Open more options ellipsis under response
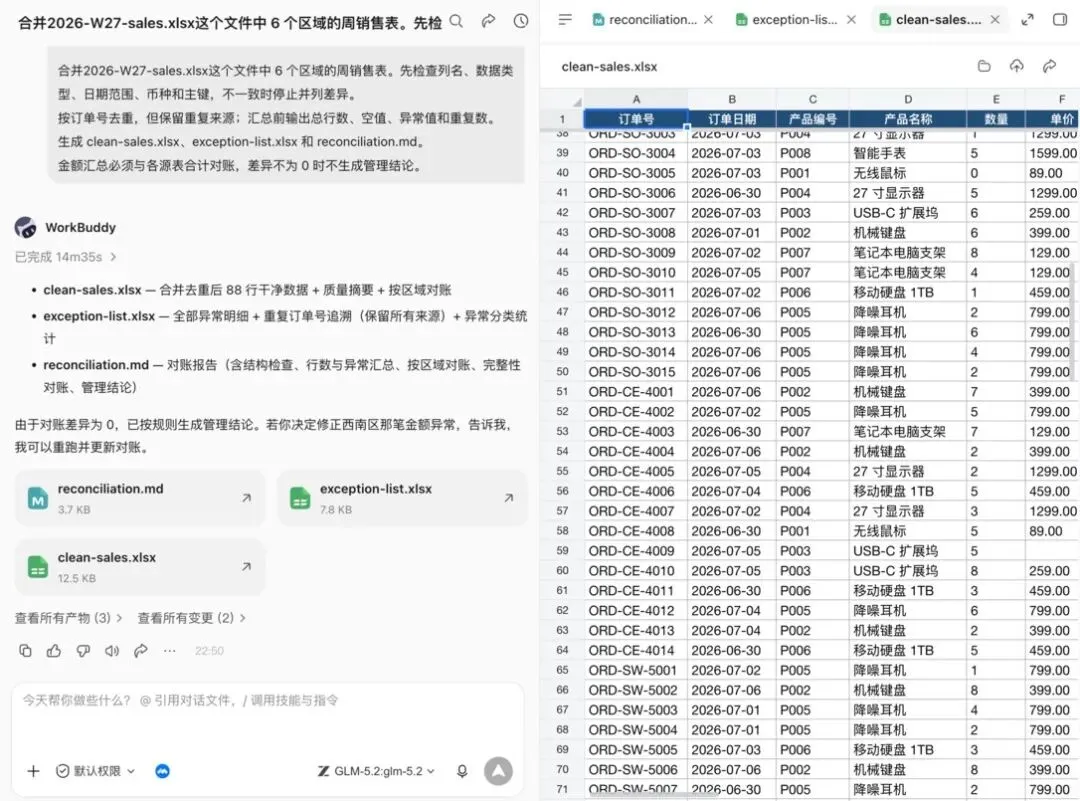Viewport: 1080px width, 801px height. coord(169,651)
